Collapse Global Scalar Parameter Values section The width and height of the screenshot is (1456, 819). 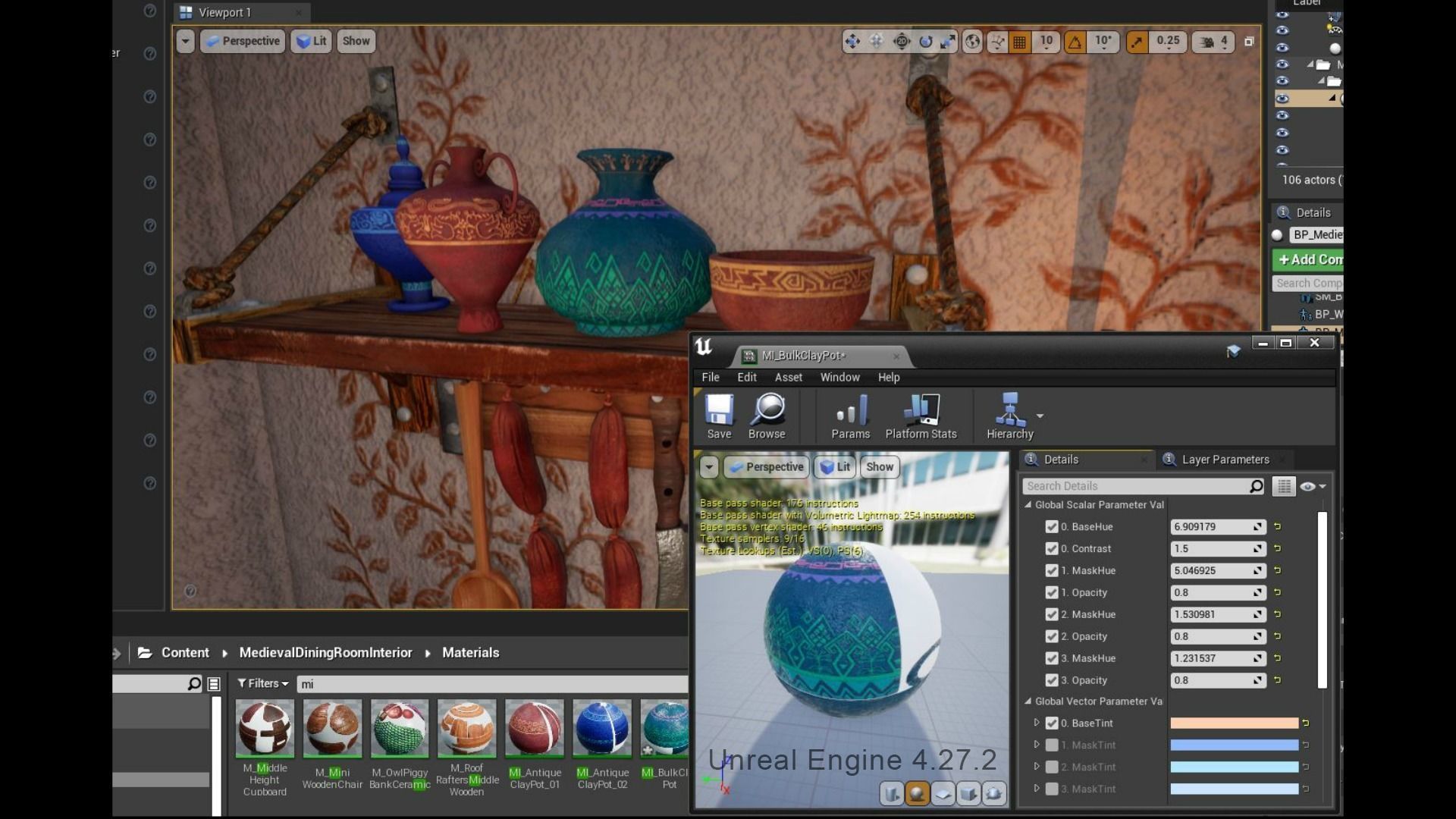click(1028, 505)
